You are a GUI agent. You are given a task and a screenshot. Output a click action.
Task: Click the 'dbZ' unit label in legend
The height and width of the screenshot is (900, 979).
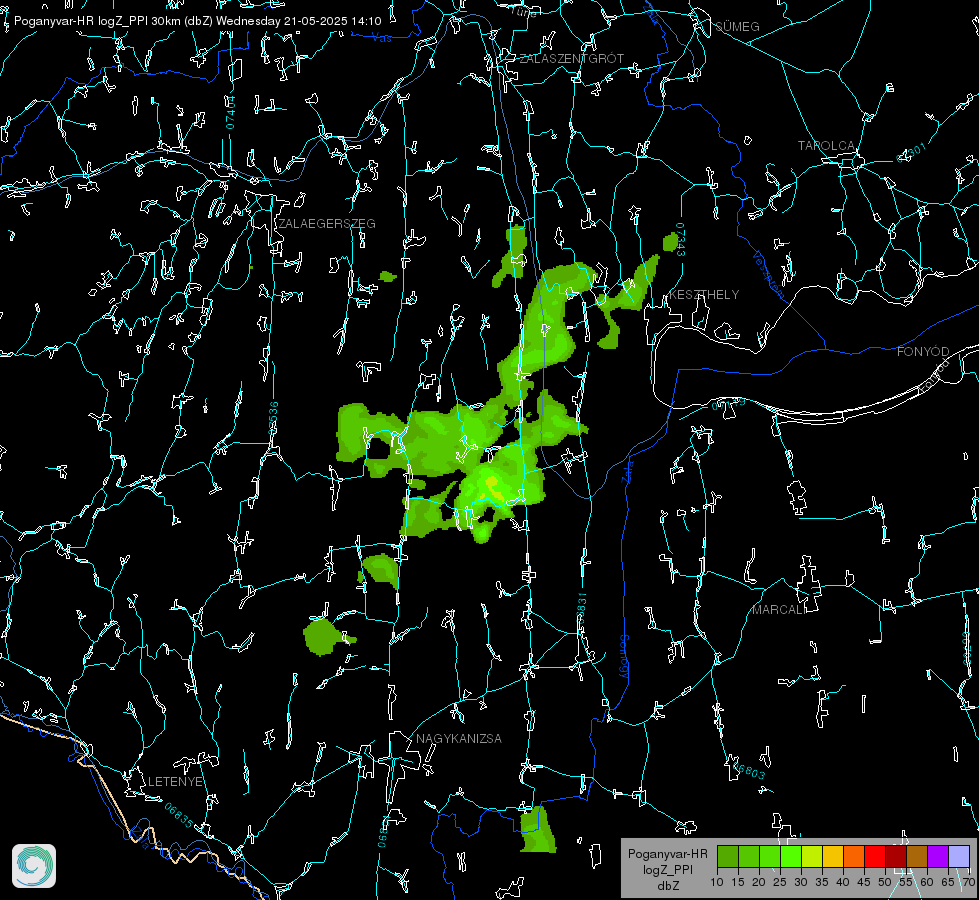(x=667, y=886)
